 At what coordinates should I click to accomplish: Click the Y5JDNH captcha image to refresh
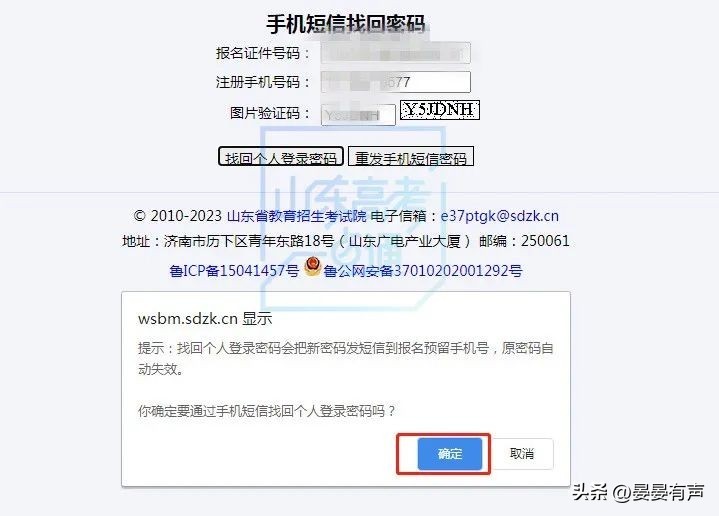439,110
